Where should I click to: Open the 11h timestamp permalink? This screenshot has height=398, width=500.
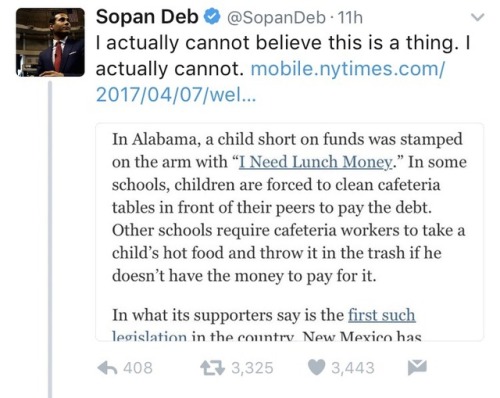tap(350, 17)
